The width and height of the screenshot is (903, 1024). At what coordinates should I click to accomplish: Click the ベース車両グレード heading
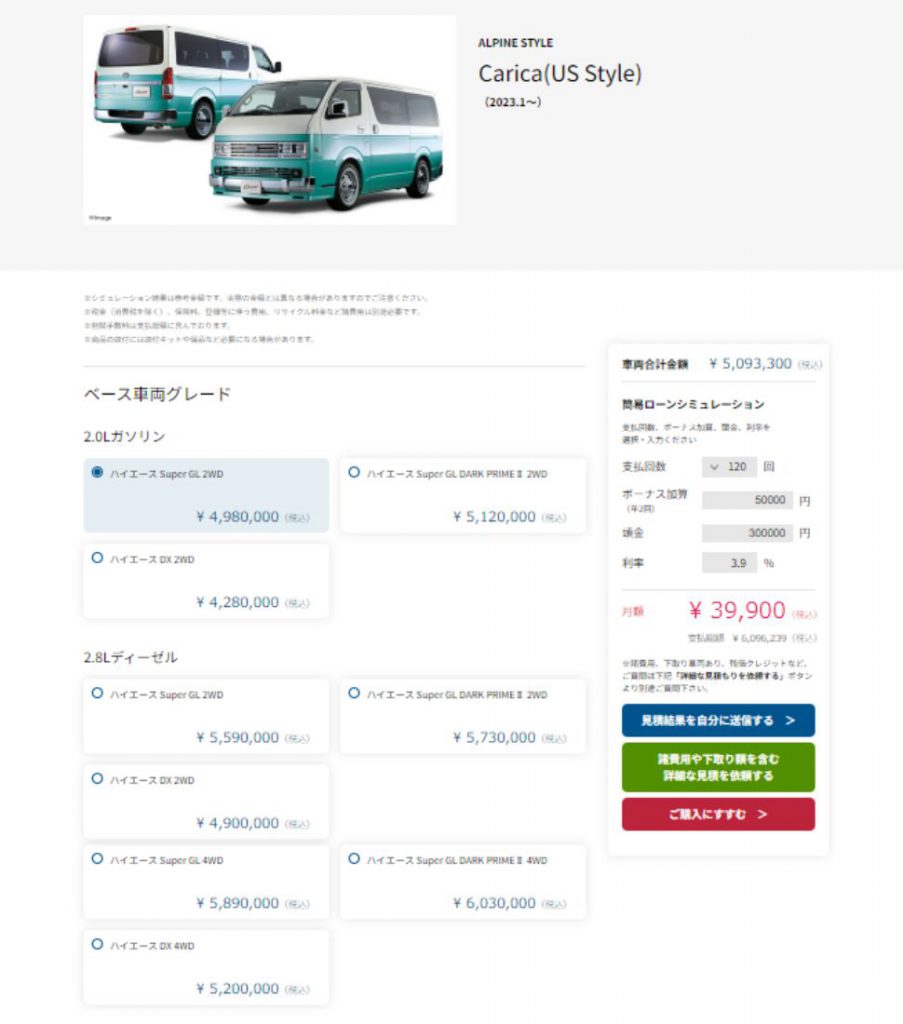point(157,394)
